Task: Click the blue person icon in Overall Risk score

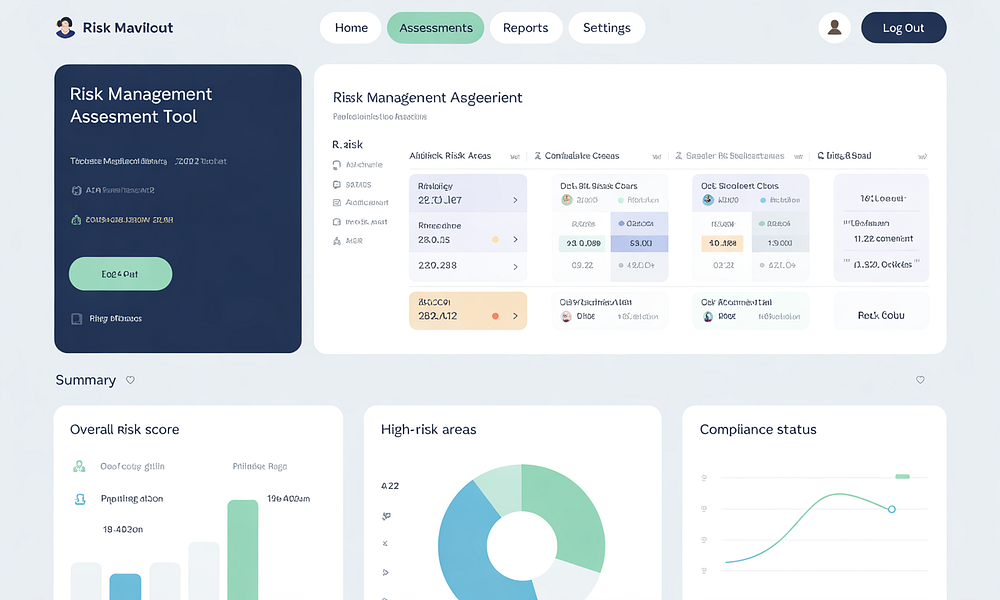Action: (x=79, y=499)
